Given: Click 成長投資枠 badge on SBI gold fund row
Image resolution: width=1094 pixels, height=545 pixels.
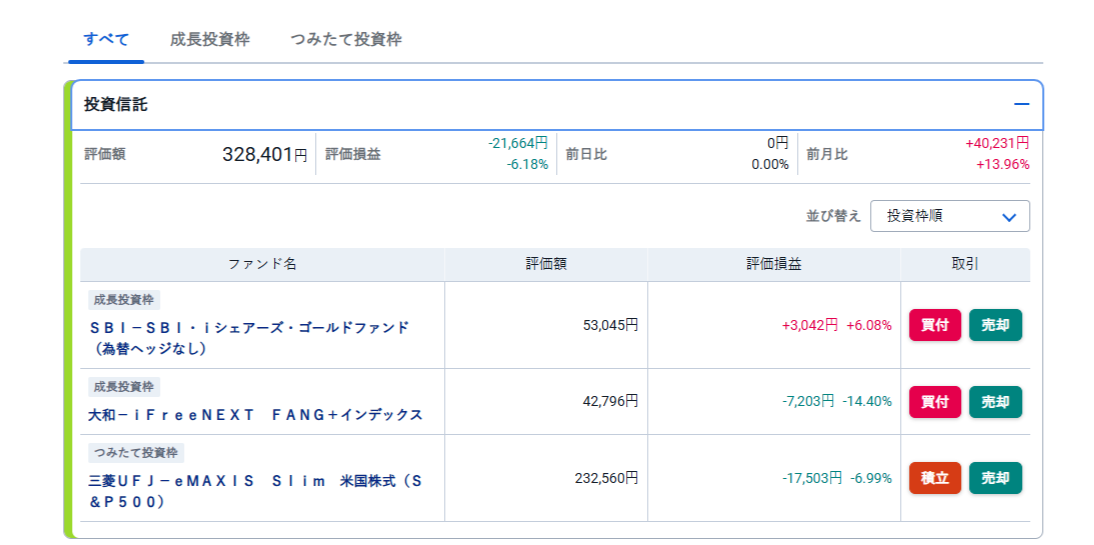Looking at the screenshot, I should pyautogui.click(x=124, y=300).
